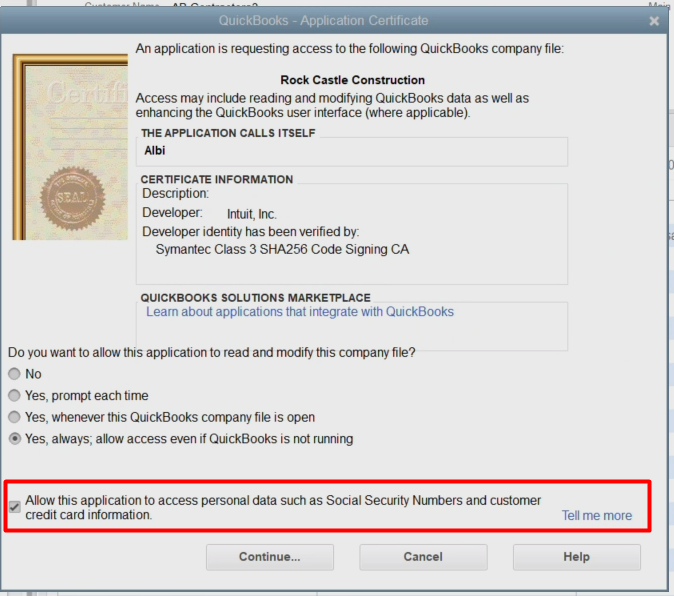The width and height of the screenshot is (674, 596).
Task: Click the "Description:" label
Action: [175, 193]
